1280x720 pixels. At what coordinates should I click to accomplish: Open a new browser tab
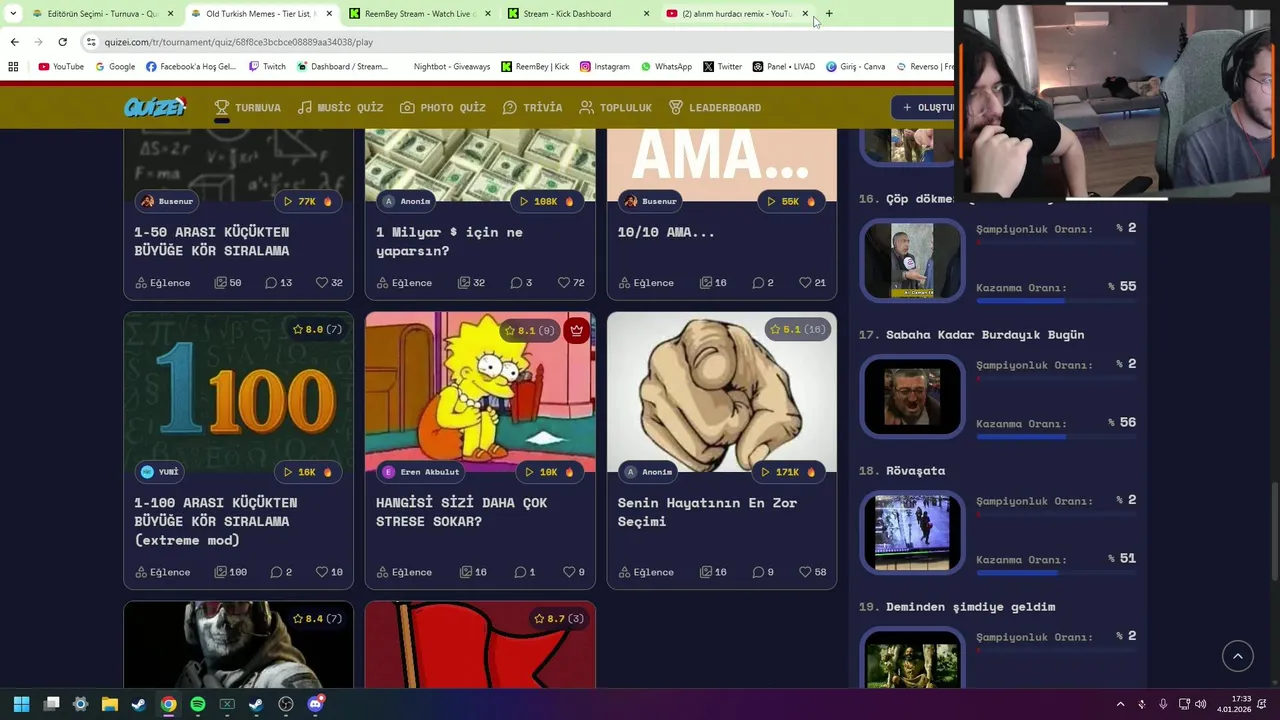tap(829, 14)
